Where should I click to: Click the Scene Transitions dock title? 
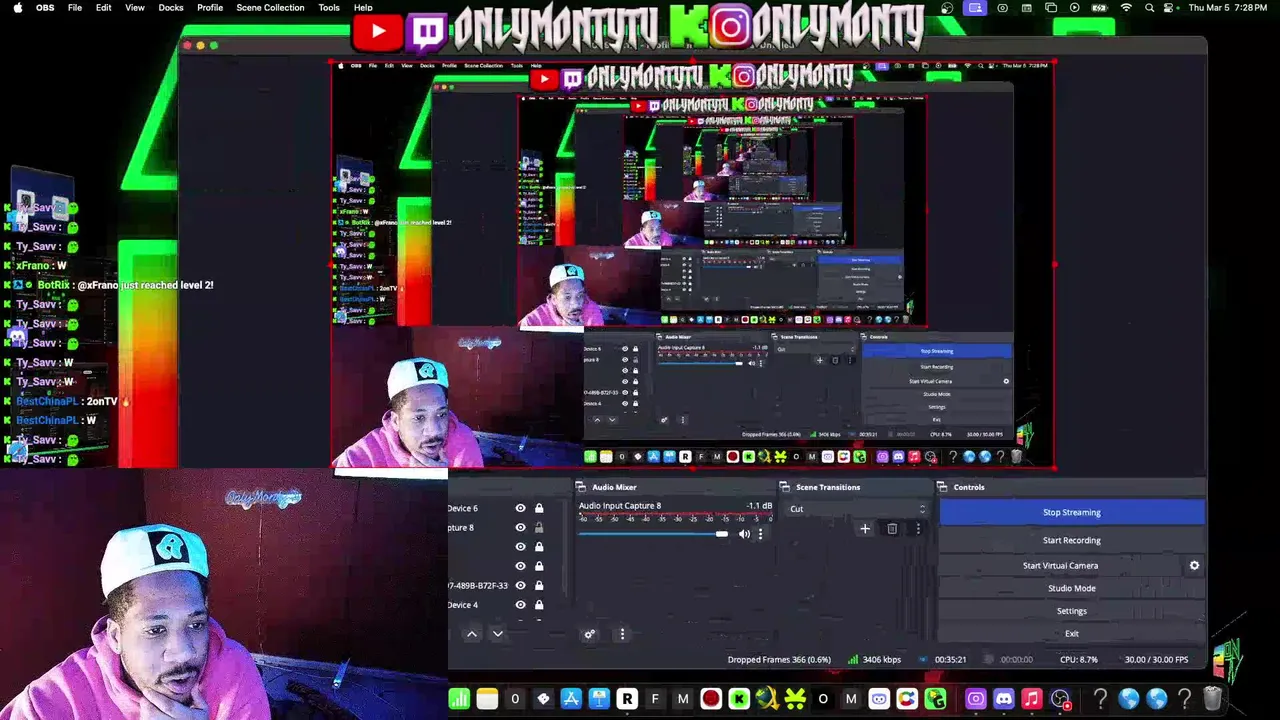tap(827, 487)
